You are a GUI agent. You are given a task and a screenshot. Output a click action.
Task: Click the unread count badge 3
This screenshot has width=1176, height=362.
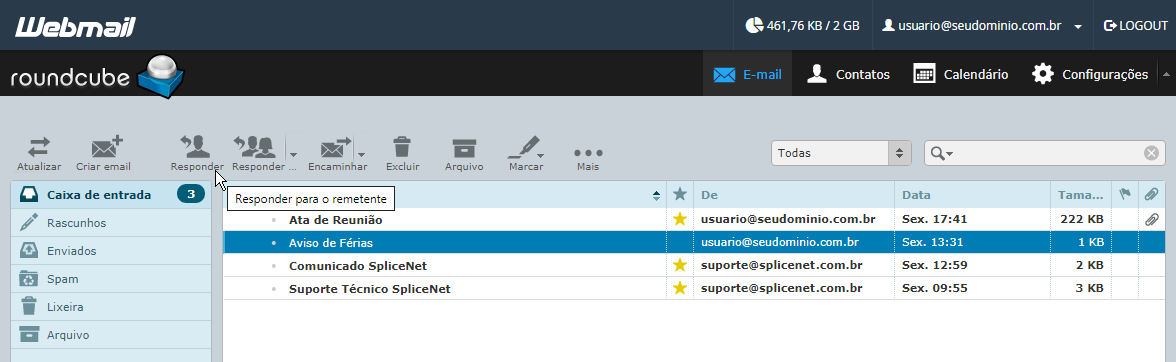(x=190, y=195)
